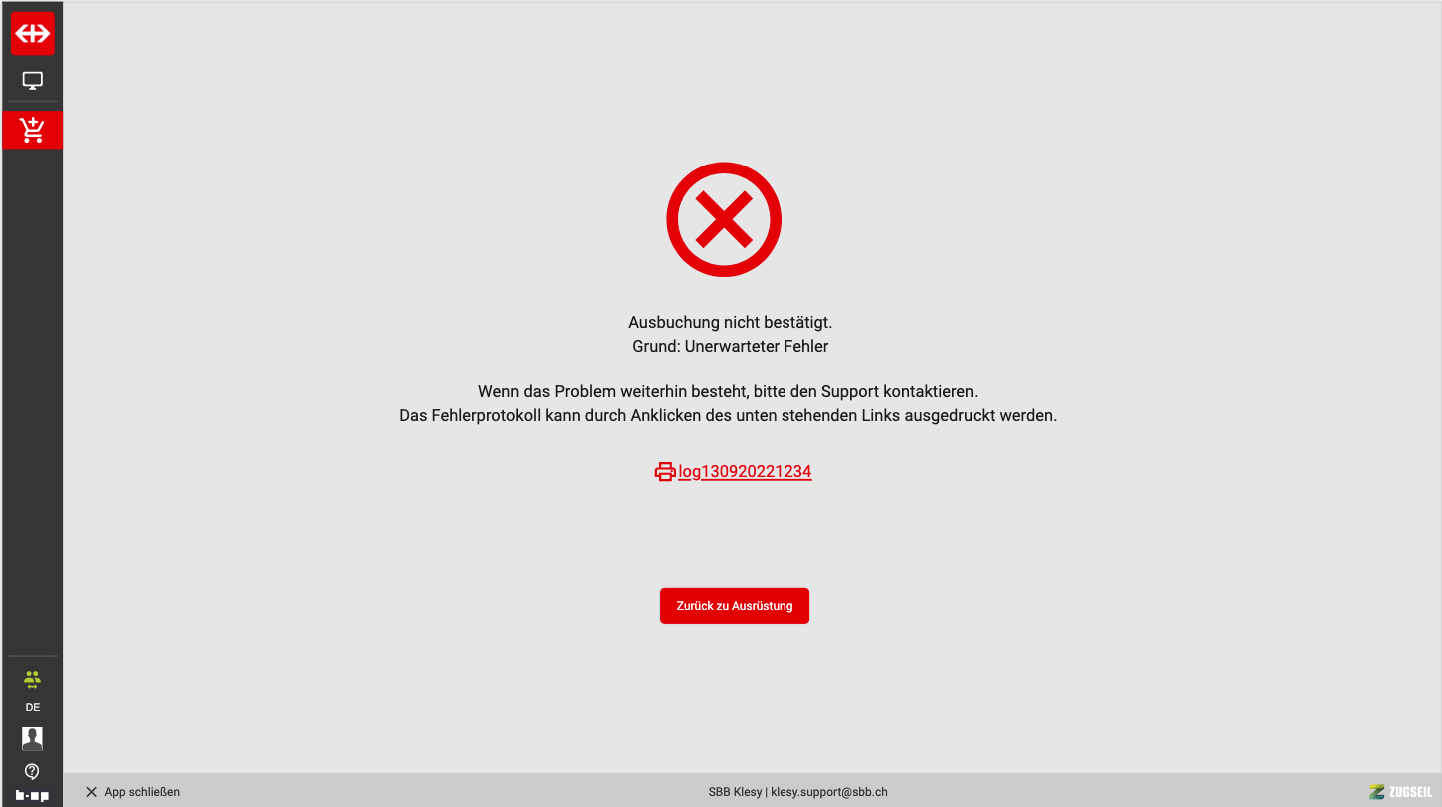Open the monitor dashboard icon
Screen dimensions: 1442x807
tap(32, 81)
